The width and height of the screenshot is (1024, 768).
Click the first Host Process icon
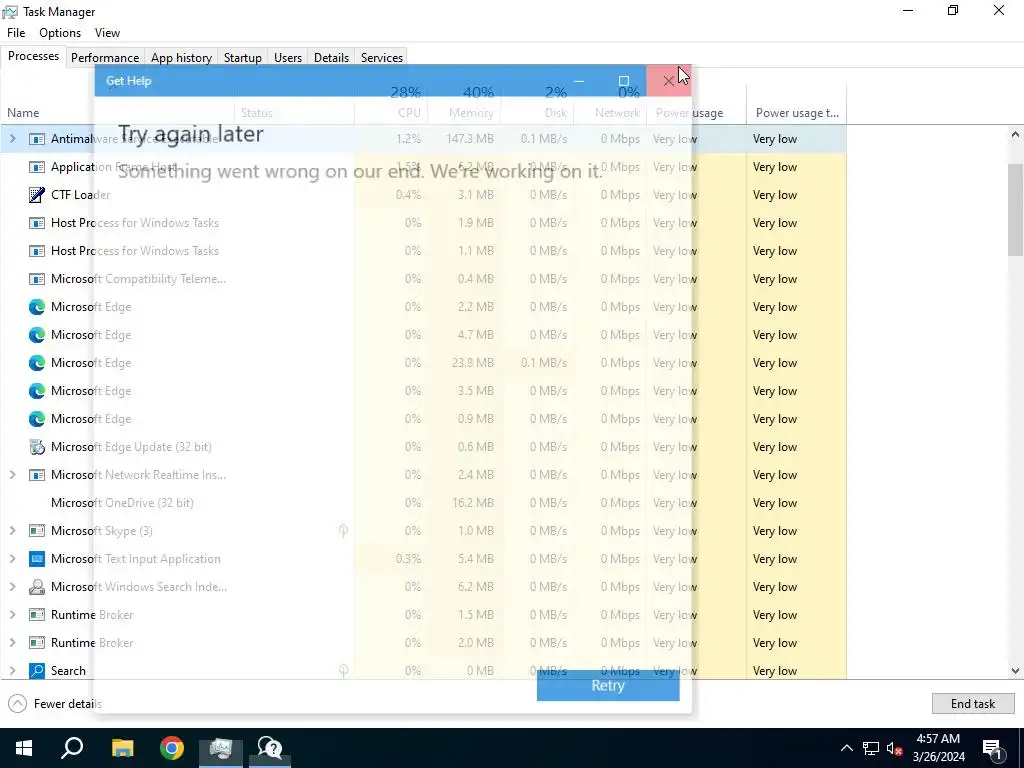(x=37, y=223)
